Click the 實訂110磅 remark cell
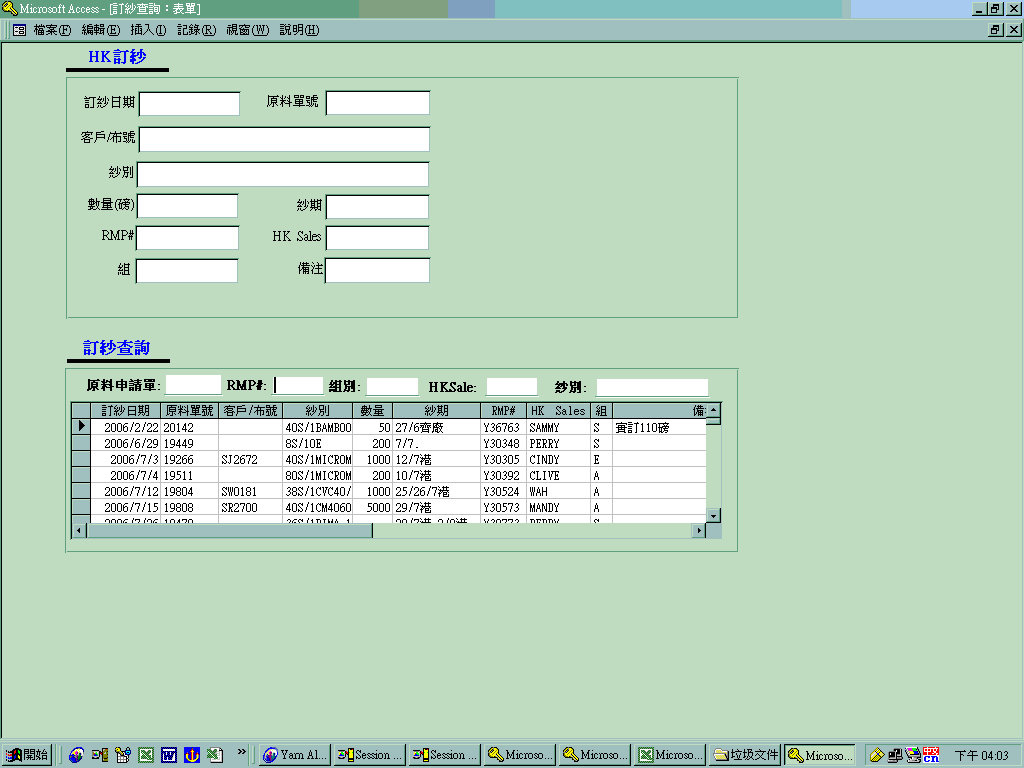Screen dimensions: 1024x768 tap(659, 427)
